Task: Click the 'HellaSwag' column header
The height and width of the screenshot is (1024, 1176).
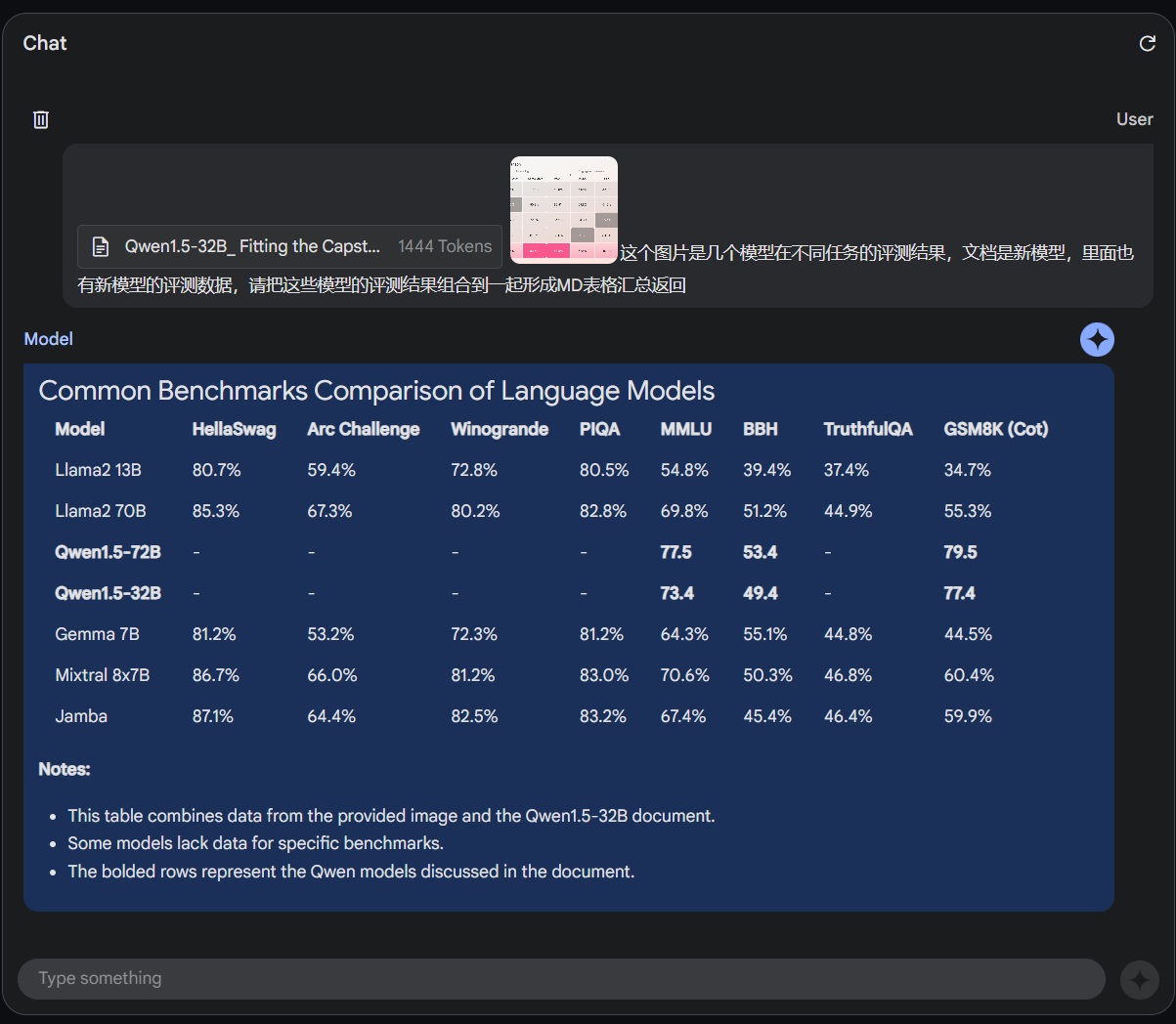Action: [235, 429]
